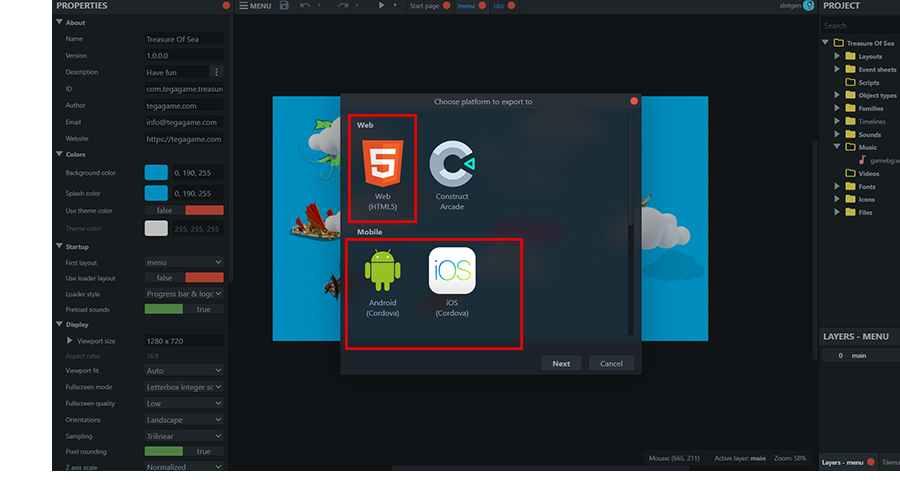Image resolution: width=900 pixels, height=489 pixels.
Task: Open the Orientations dropdown
Action: pyautogui.click(x=184, y=420)
